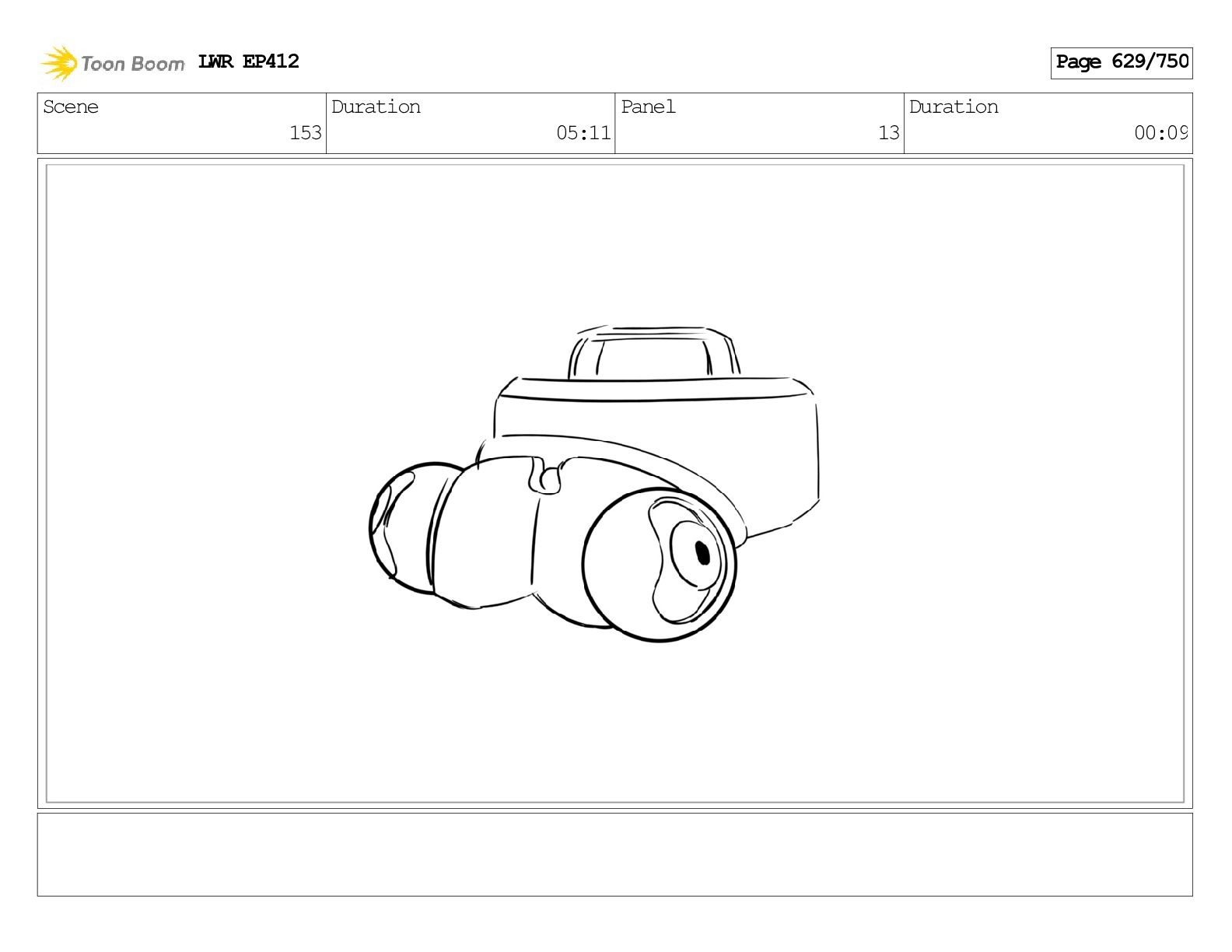Click the Toon Boom logo
The image size is (1232, 952).
[x=113, y=63]
